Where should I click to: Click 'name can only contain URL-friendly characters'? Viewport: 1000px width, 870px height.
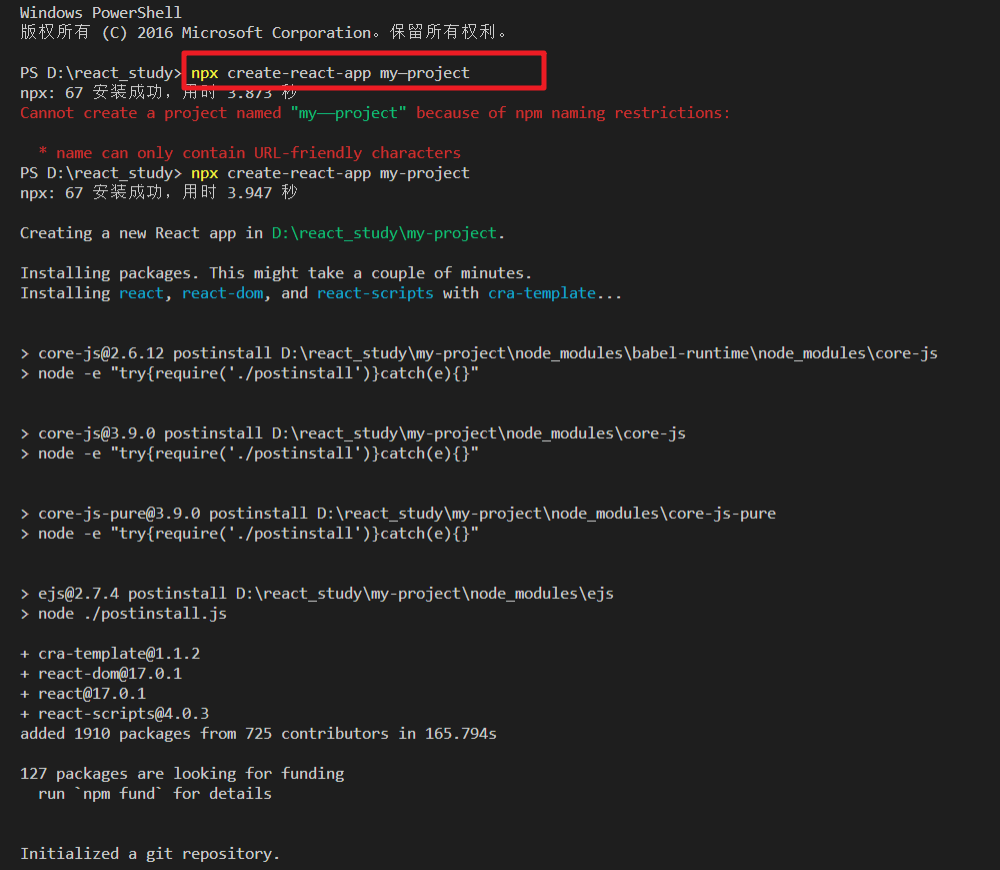pyautogui.click(x=258, y=153)
